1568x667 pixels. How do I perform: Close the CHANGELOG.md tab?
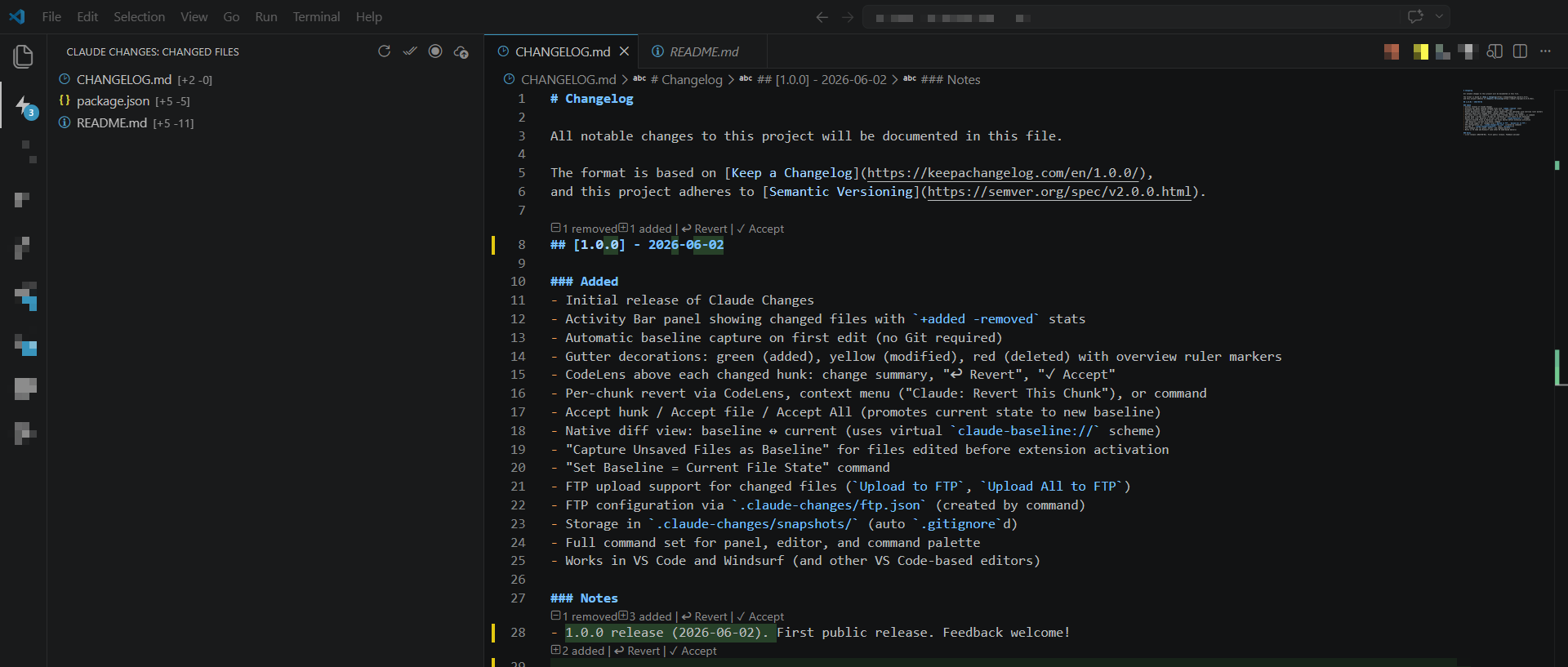pyautogui.click(x=624, y=51)
